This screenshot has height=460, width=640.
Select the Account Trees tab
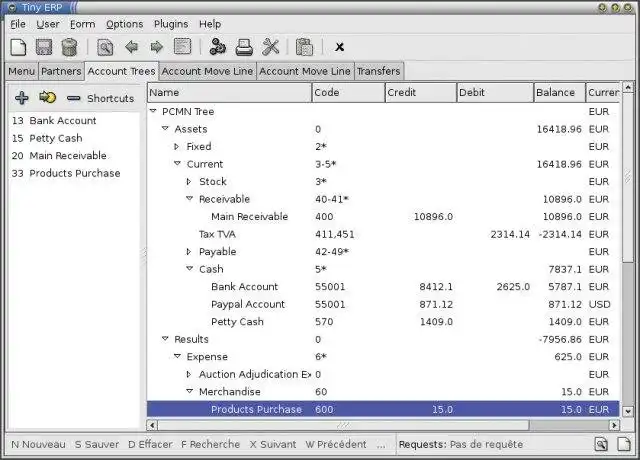[122, 71]
